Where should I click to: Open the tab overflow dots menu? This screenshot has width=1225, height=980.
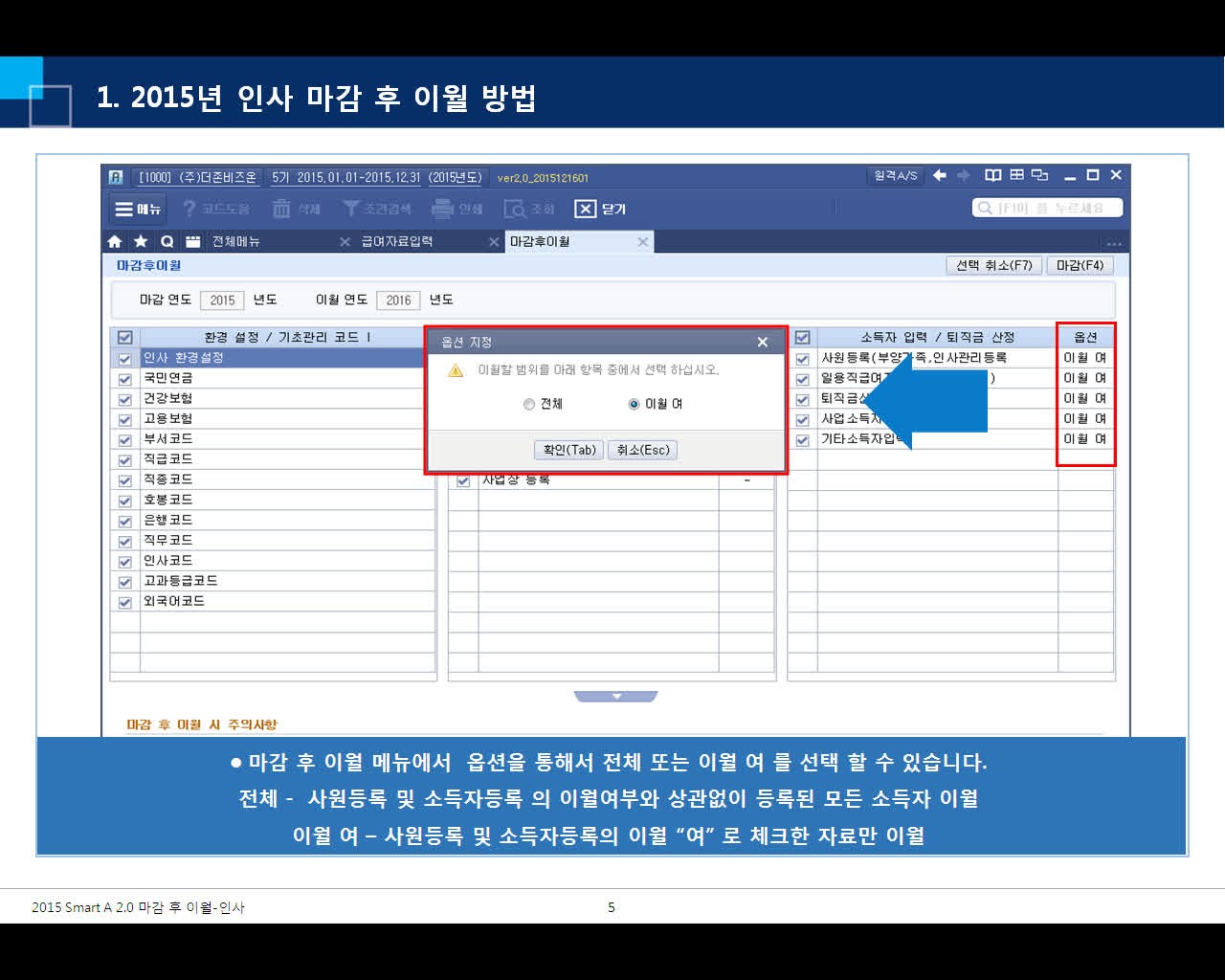coord(1114,243)
